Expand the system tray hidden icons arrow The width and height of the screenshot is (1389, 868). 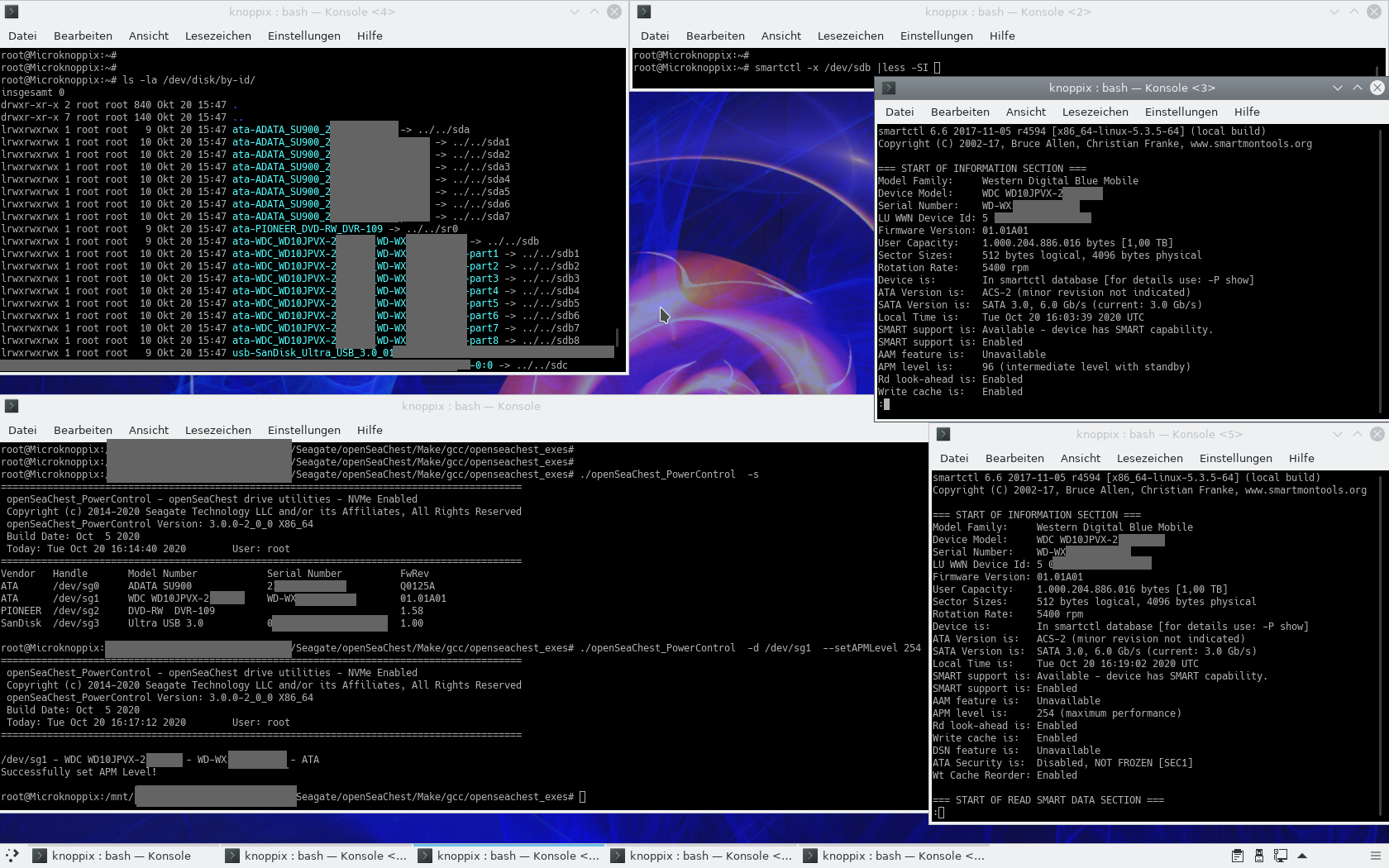[1302, 856]
